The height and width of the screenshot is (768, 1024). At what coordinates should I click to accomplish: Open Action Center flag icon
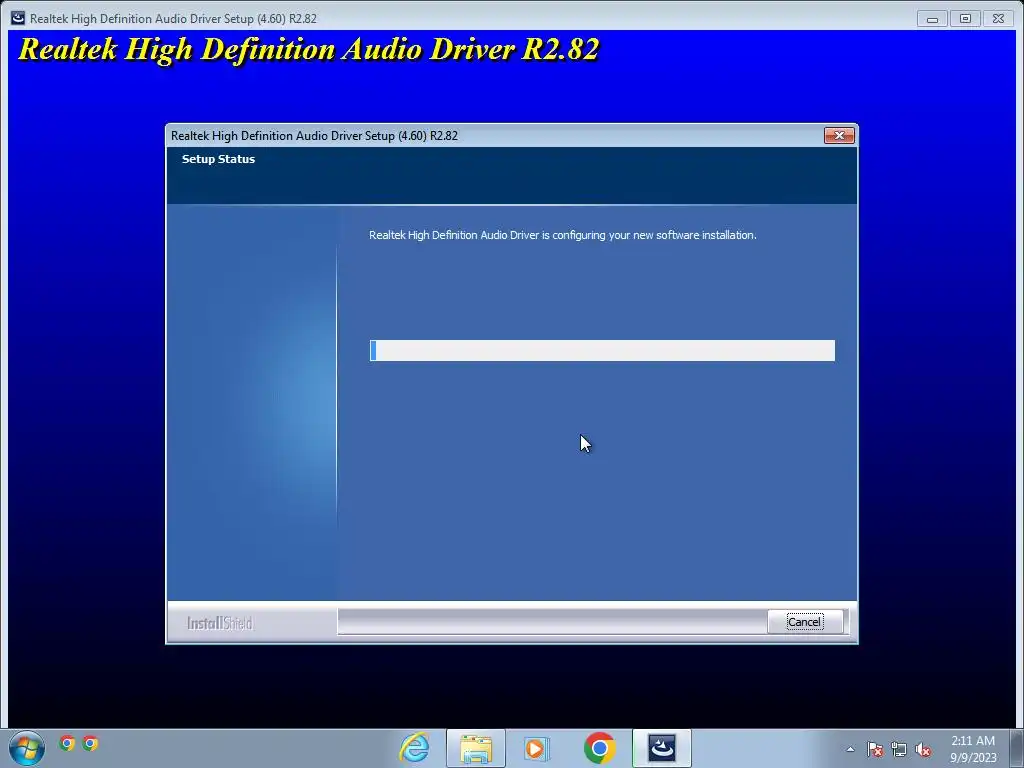[x=875, y=750]
